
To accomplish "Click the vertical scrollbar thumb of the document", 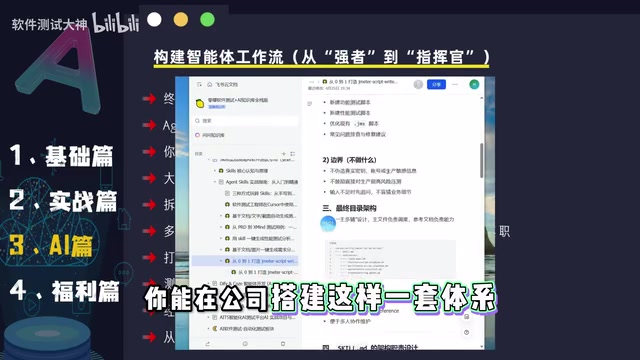I will (x=482, y=160).
